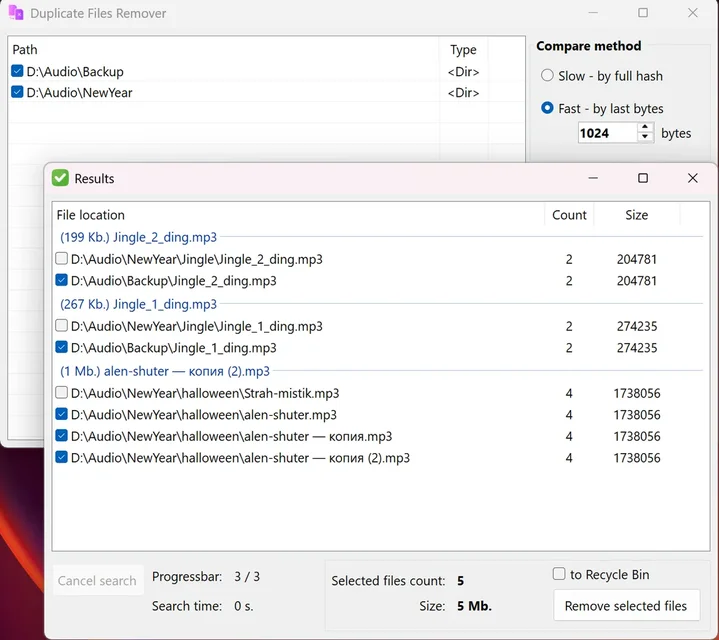Uncheck the D:\Audio\Backup directory checkbox

click(17, 71)
